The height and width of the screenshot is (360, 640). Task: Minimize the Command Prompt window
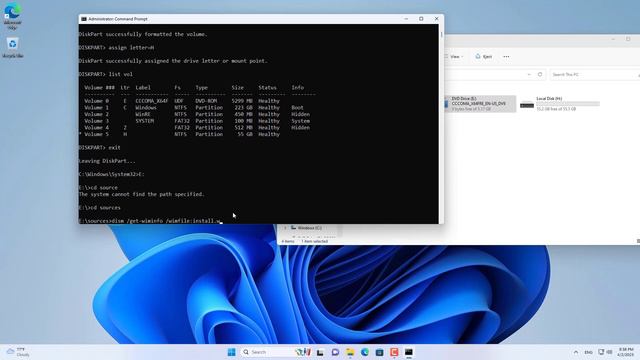(x=406, y=19)
